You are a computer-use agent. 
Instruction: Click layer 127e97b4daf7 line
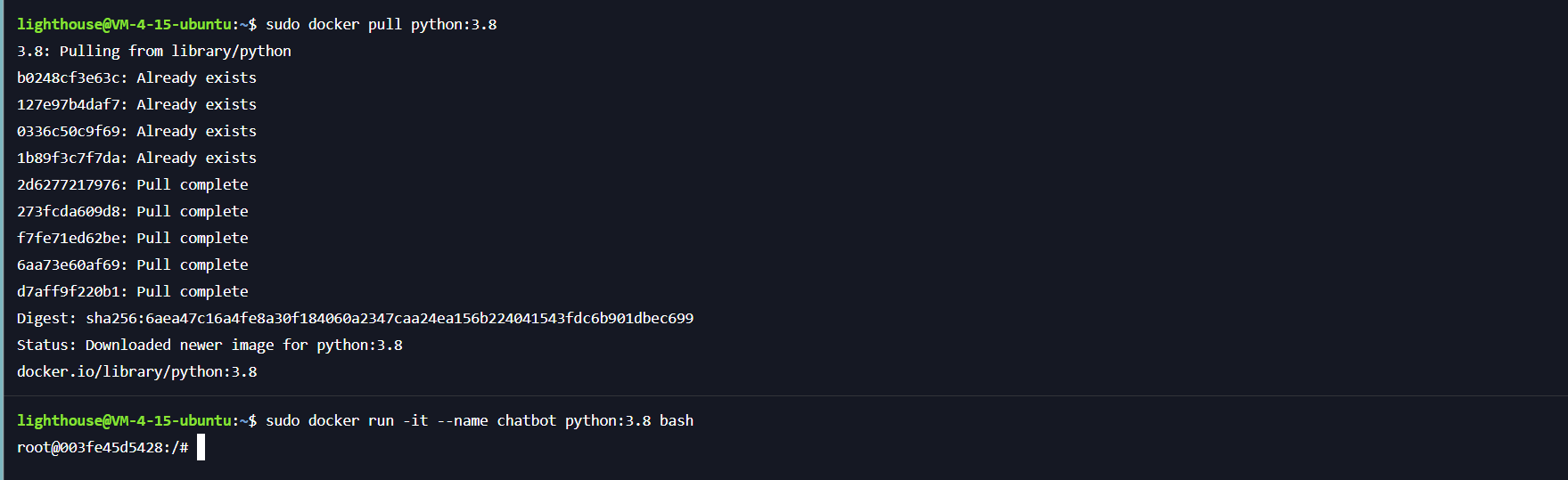136,105
